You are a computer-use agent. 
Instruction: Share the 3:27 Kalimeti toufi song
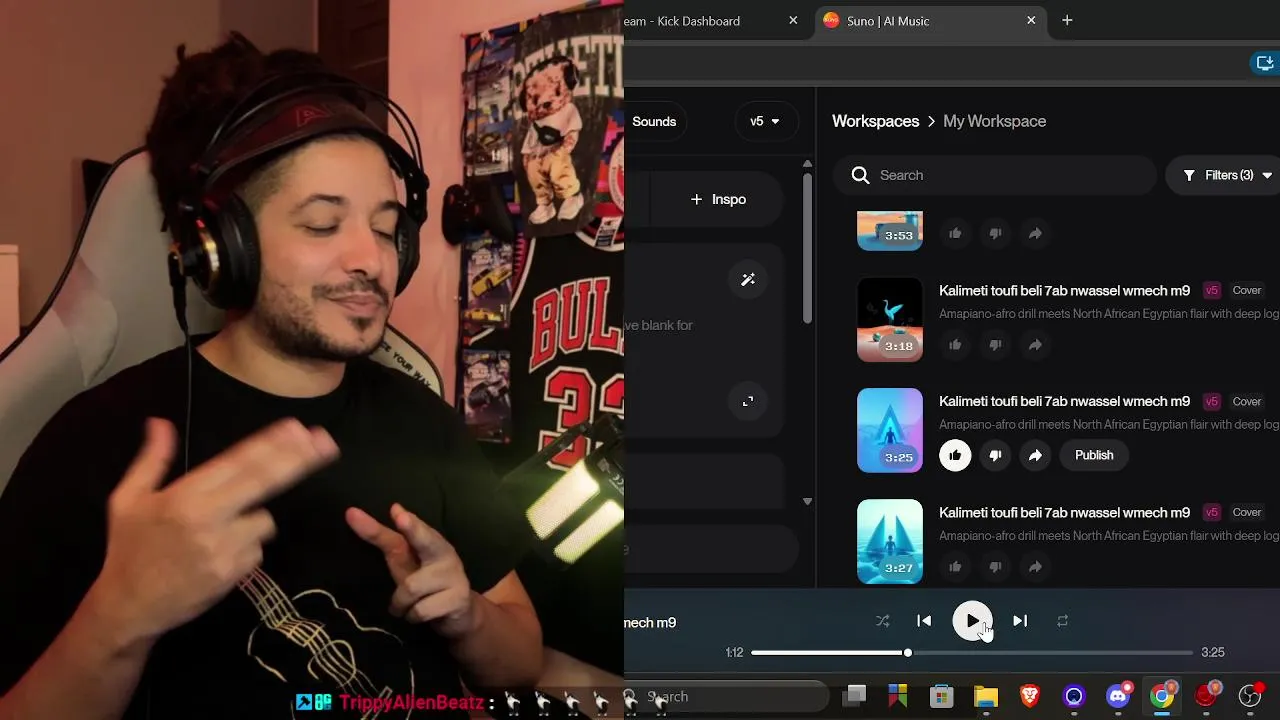[x=1035, y=566]
